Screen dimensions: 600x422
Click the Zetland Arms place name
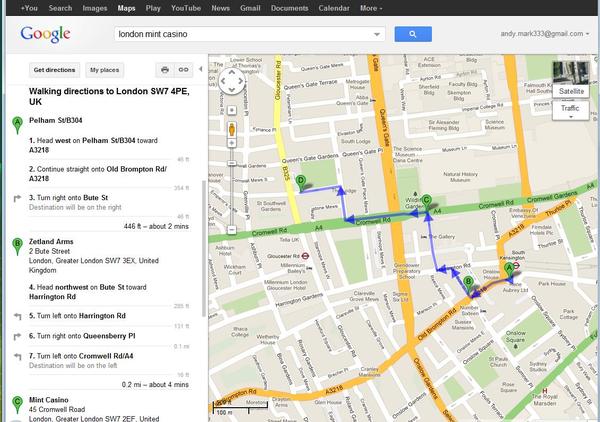pyautogui.click(x=51, y=242)
